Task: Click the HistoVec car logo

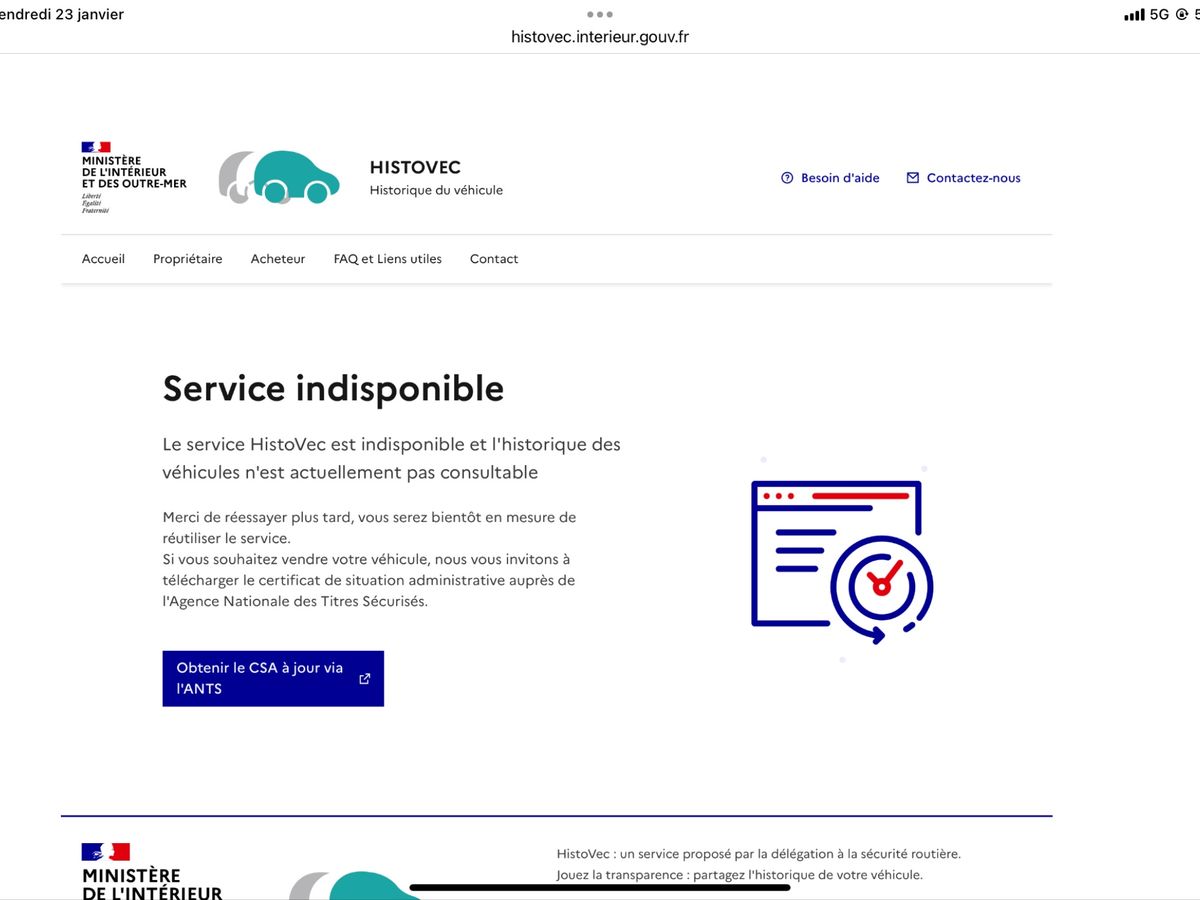Action: (279, 177)
